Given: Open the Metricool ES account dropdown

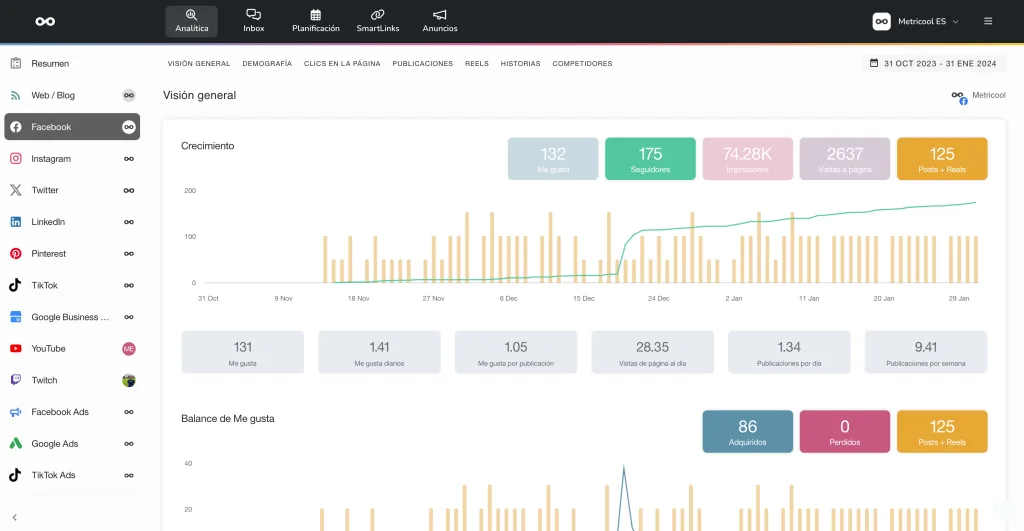Looking at the screenshot, I should (916, 21).
